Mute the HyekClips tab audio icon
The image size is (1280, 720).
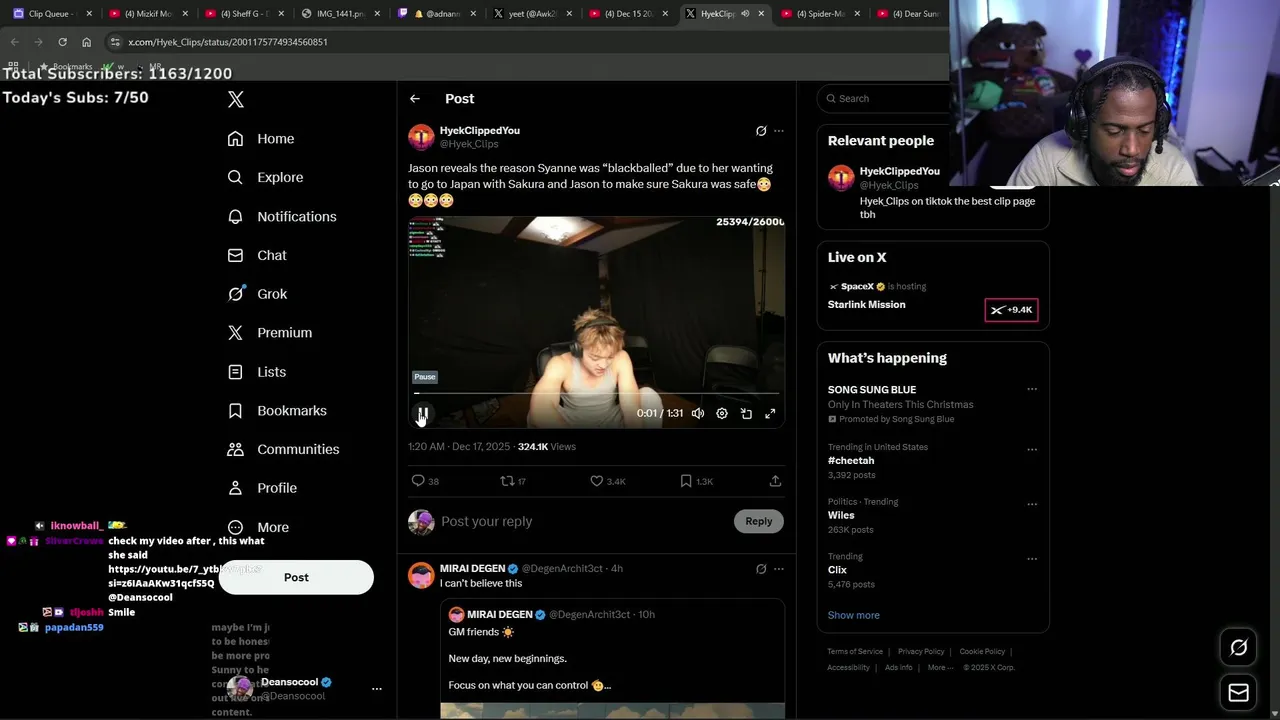745,14
